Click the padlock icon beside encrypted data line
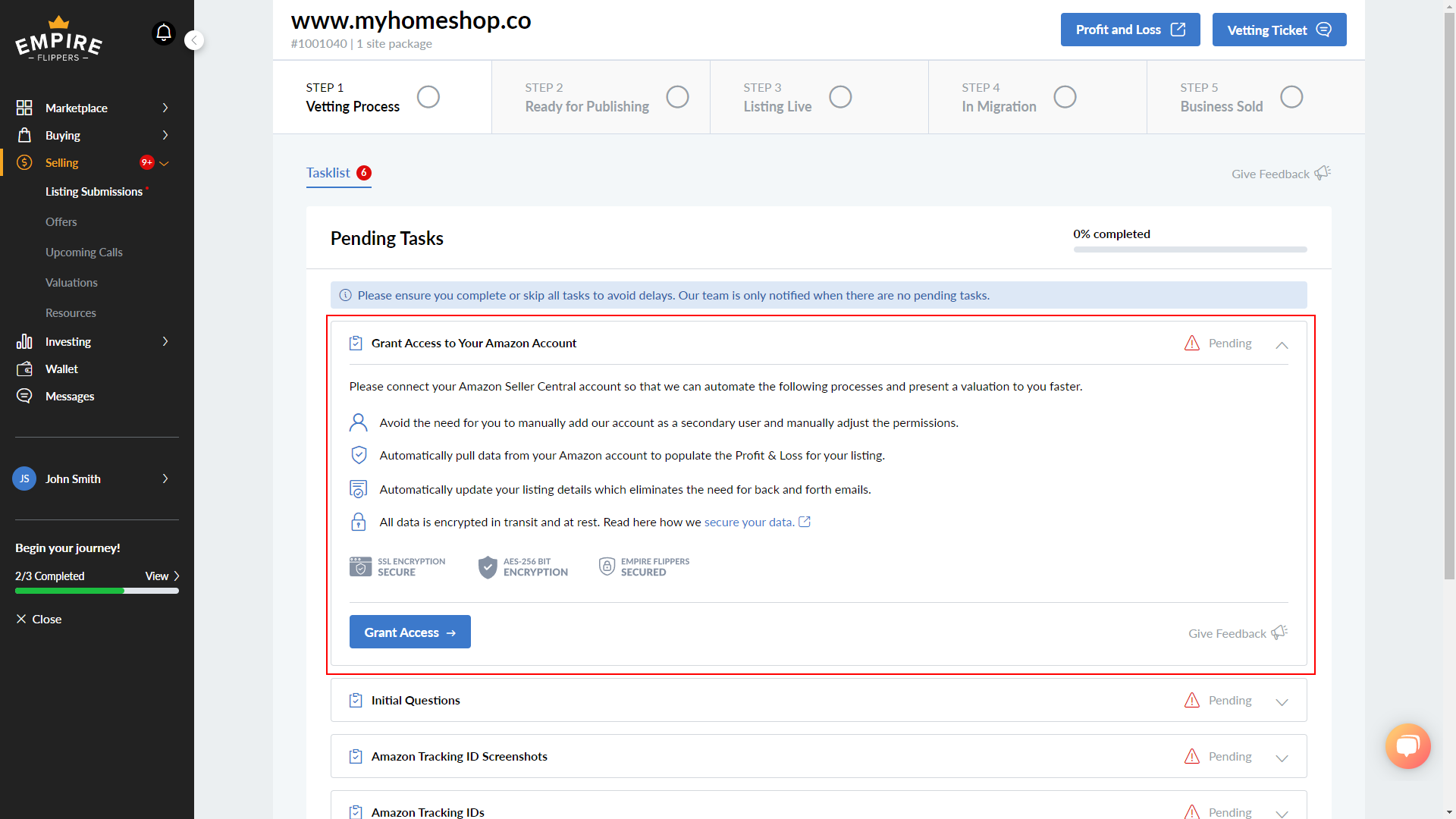The image size is (1456, 819). click(x=359, y=522)
